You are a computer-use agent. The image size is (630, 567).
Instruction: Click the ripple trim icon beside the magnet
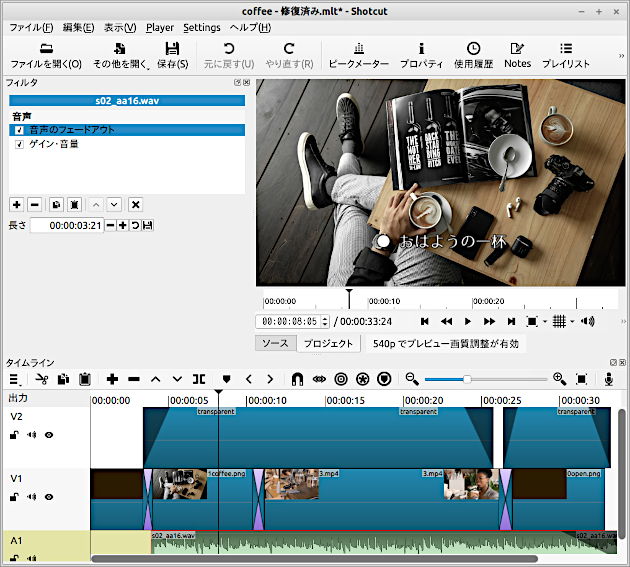[319, 379]
